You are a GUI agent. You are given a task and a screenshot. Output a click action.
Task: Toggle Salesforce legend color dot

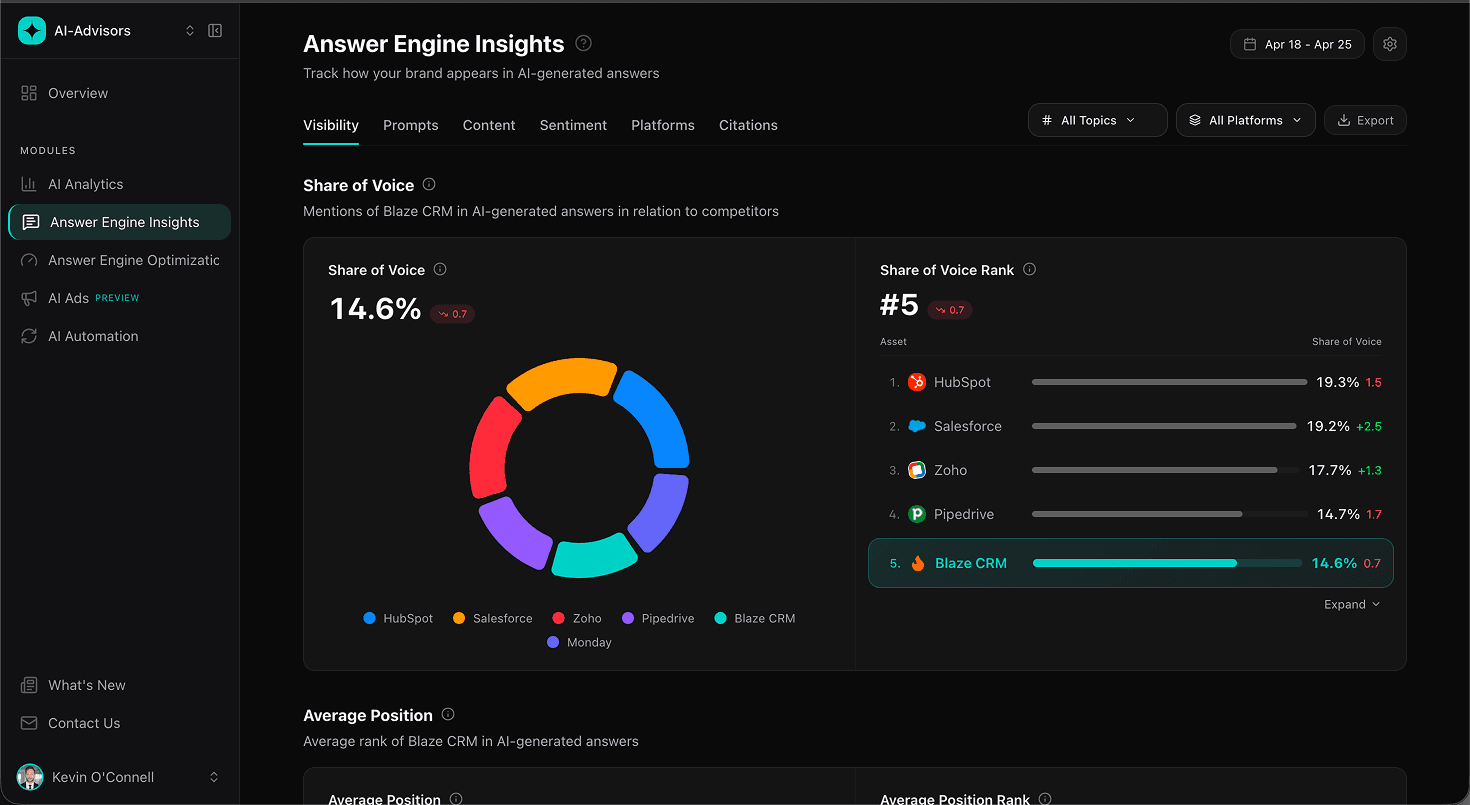pos(459,618)
